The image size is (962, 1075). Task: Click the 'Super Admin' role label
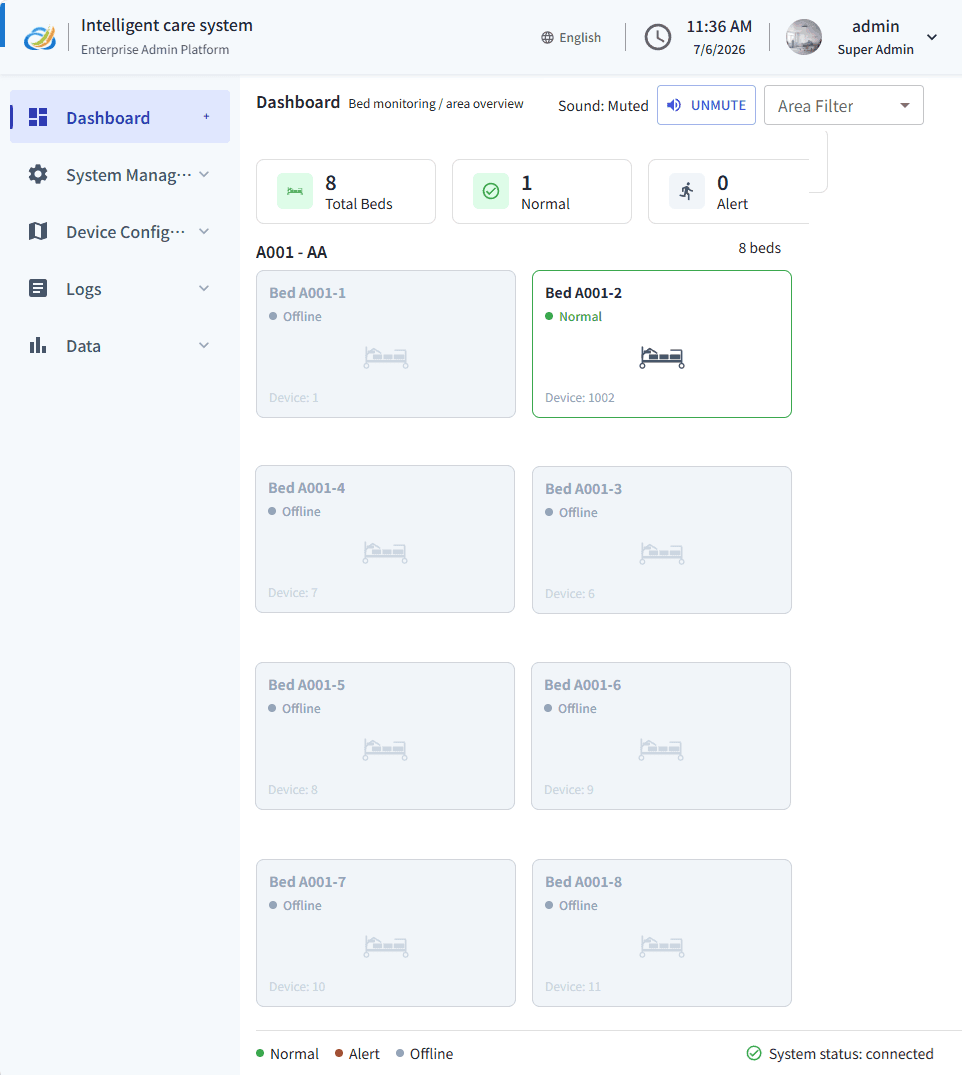pyautogui.click(x=876, y=49)
